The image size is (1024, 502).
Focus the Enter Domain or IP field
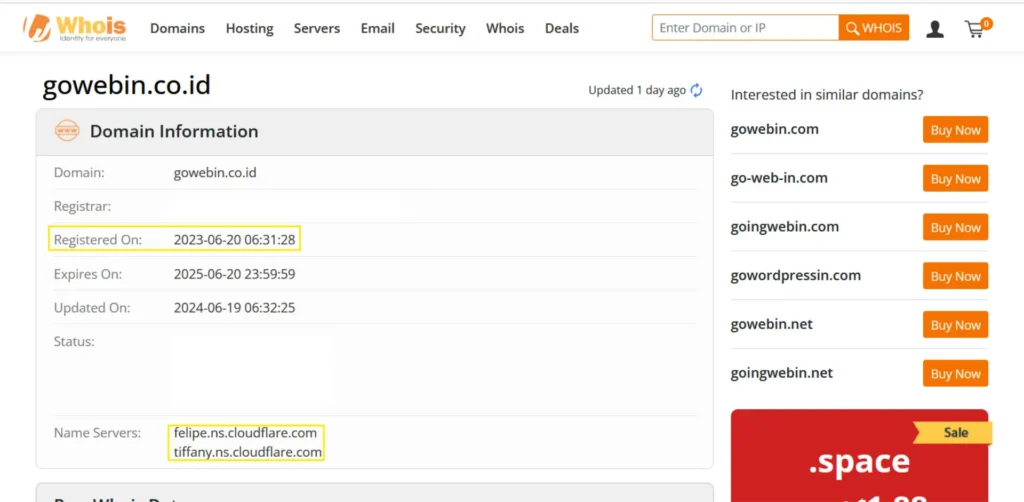745,27
